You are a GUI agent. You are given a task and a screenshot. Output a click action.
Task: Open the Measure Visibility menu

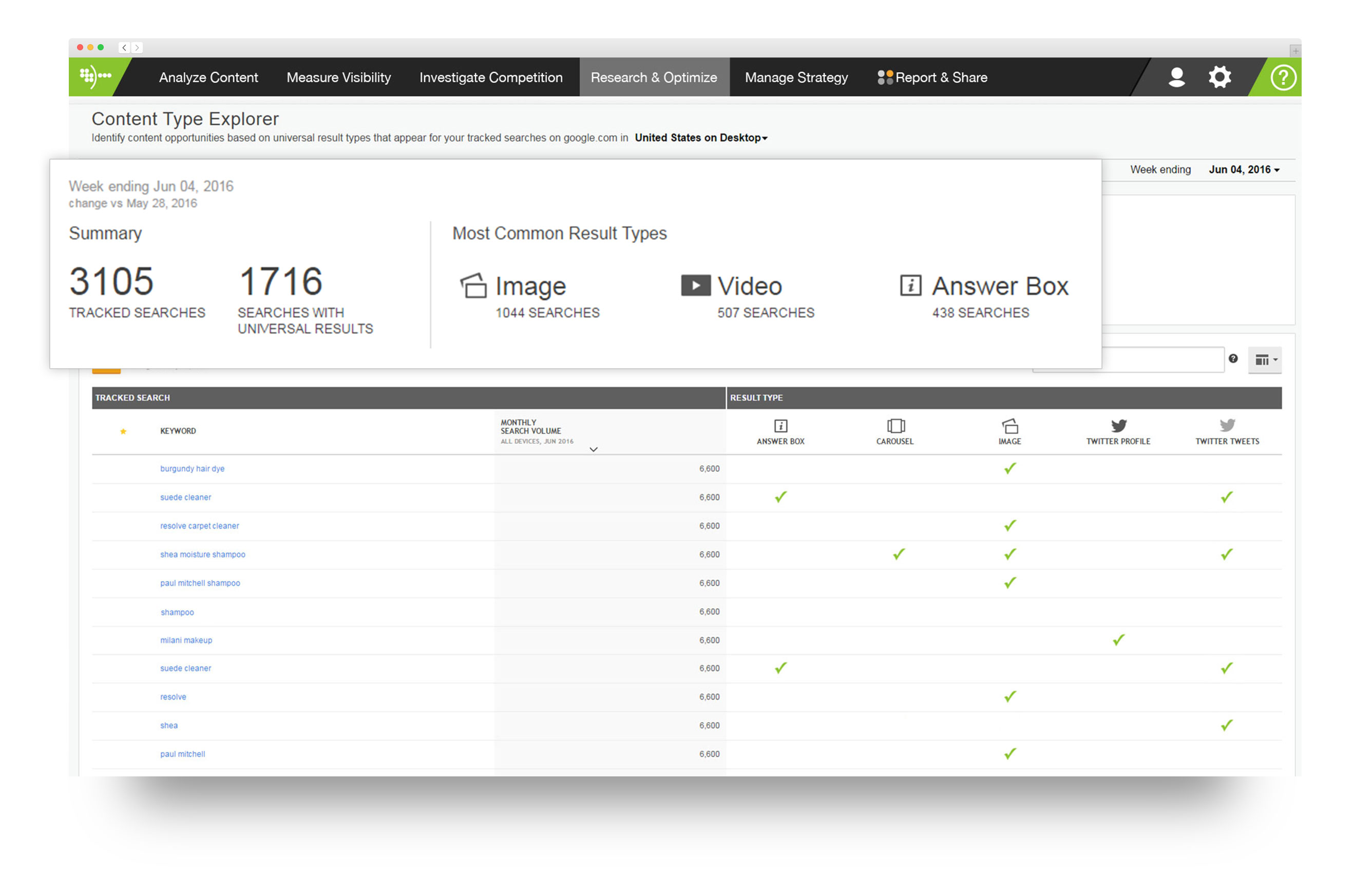point(339,77)
